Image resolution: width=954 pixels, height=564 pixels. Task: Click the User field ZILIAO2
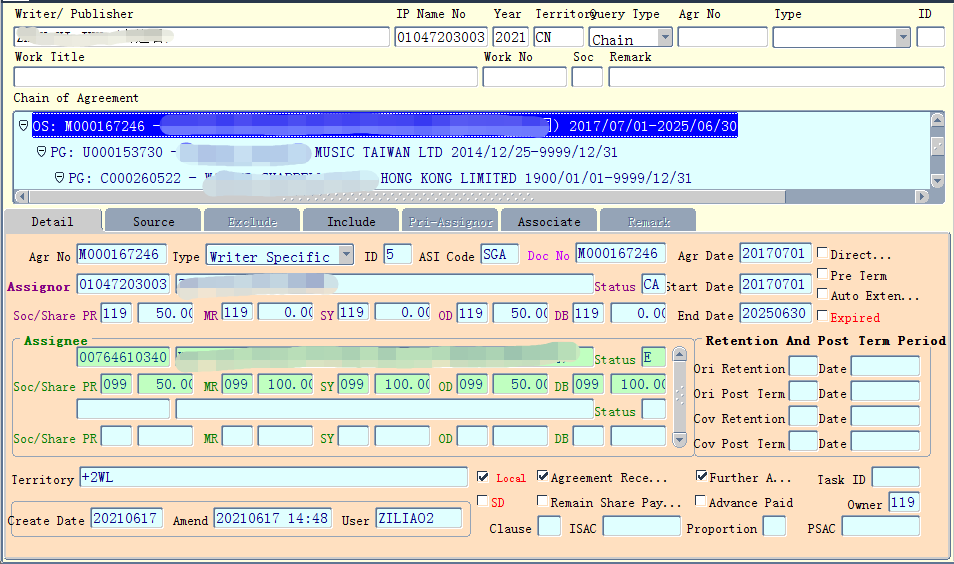419,518
